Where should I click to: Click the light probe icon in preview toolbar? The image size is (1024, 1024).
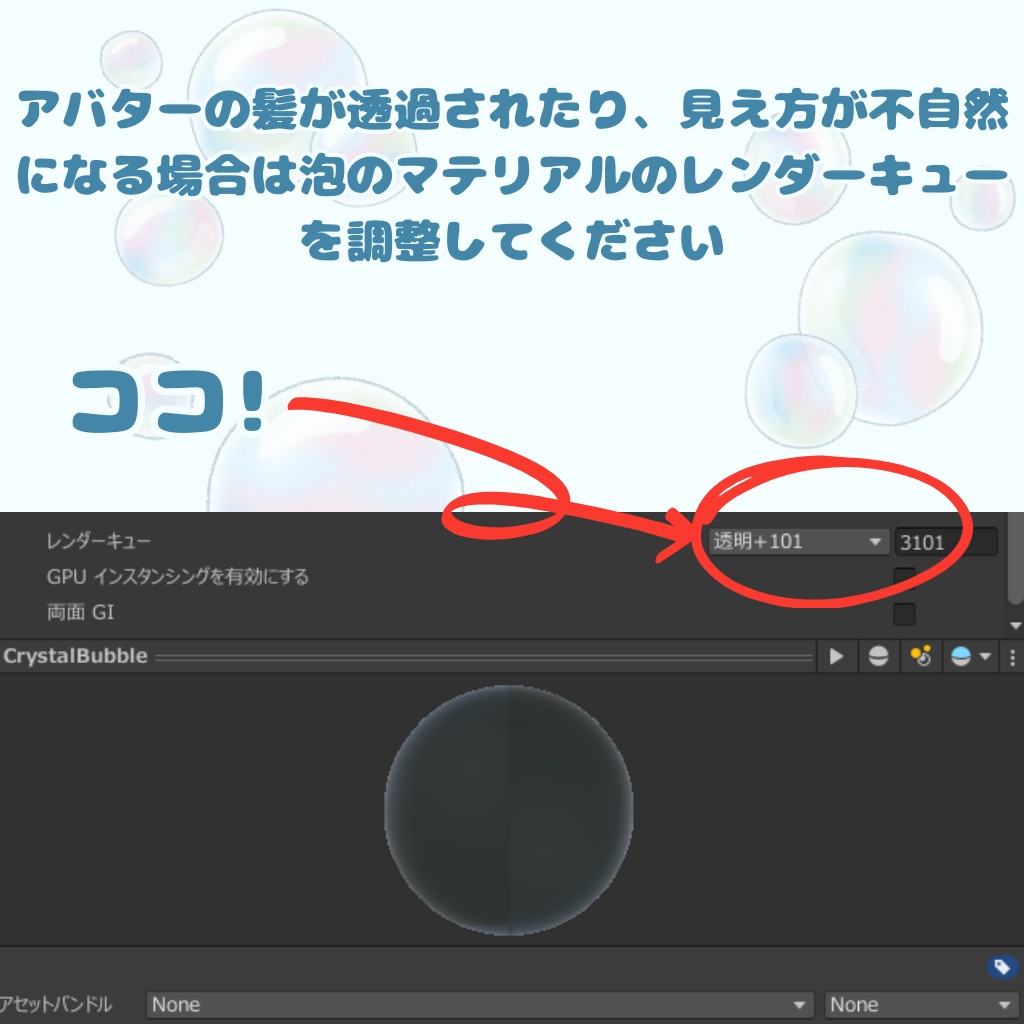pyautogui.click(x=920, y=657)
